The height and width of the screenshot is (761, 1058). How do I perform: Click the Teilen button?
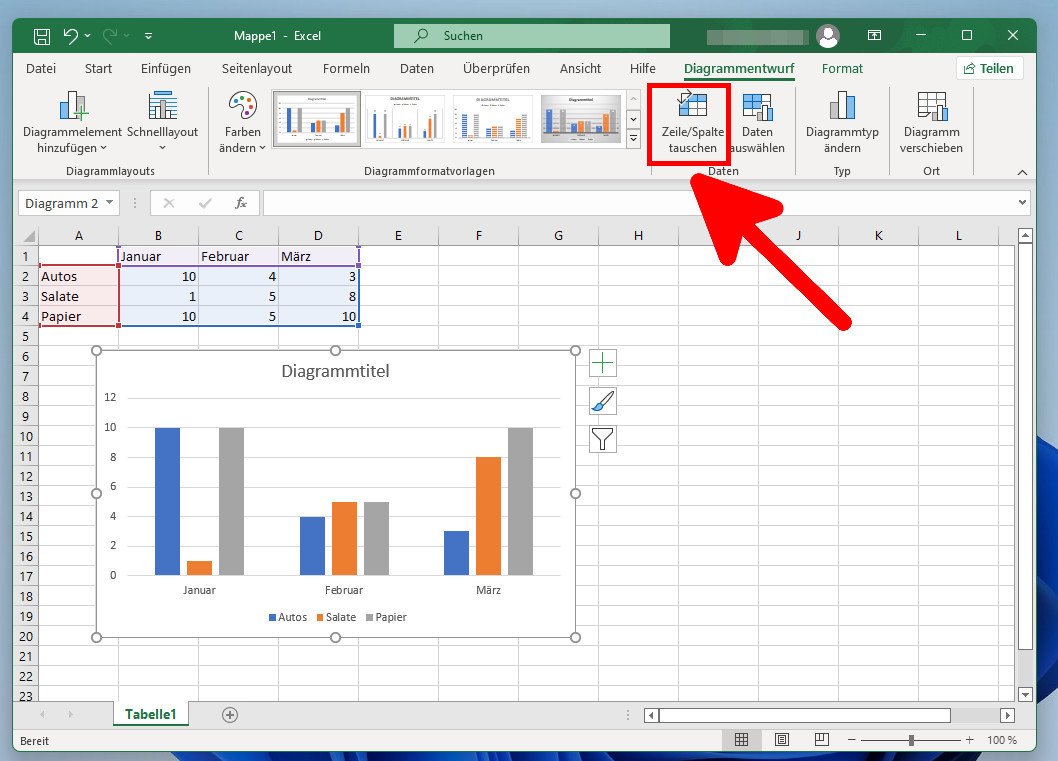click(x=990, y=68)
